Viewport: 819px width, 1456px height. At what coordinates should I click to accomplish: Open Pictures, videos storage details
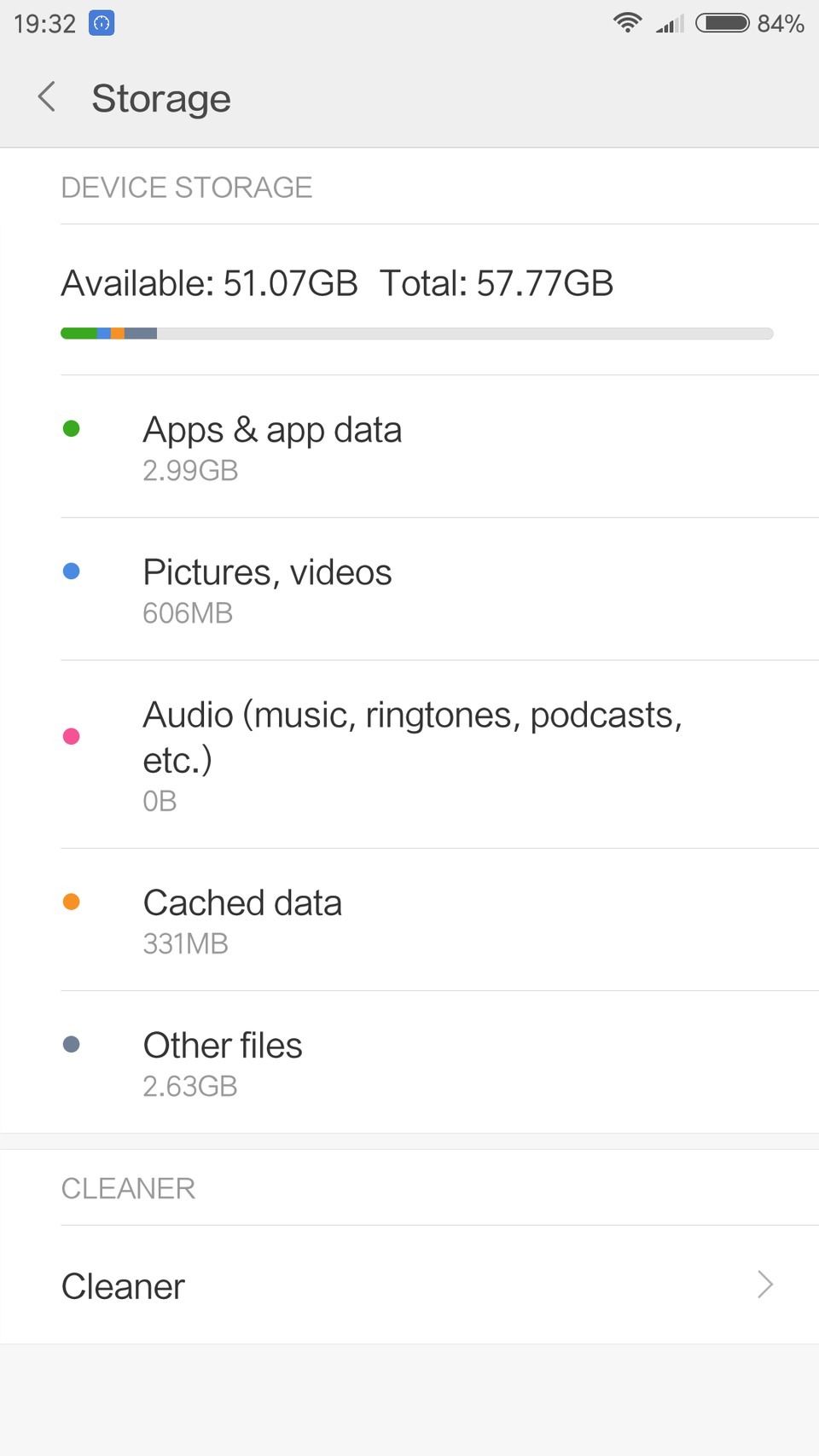click(268, 589)
